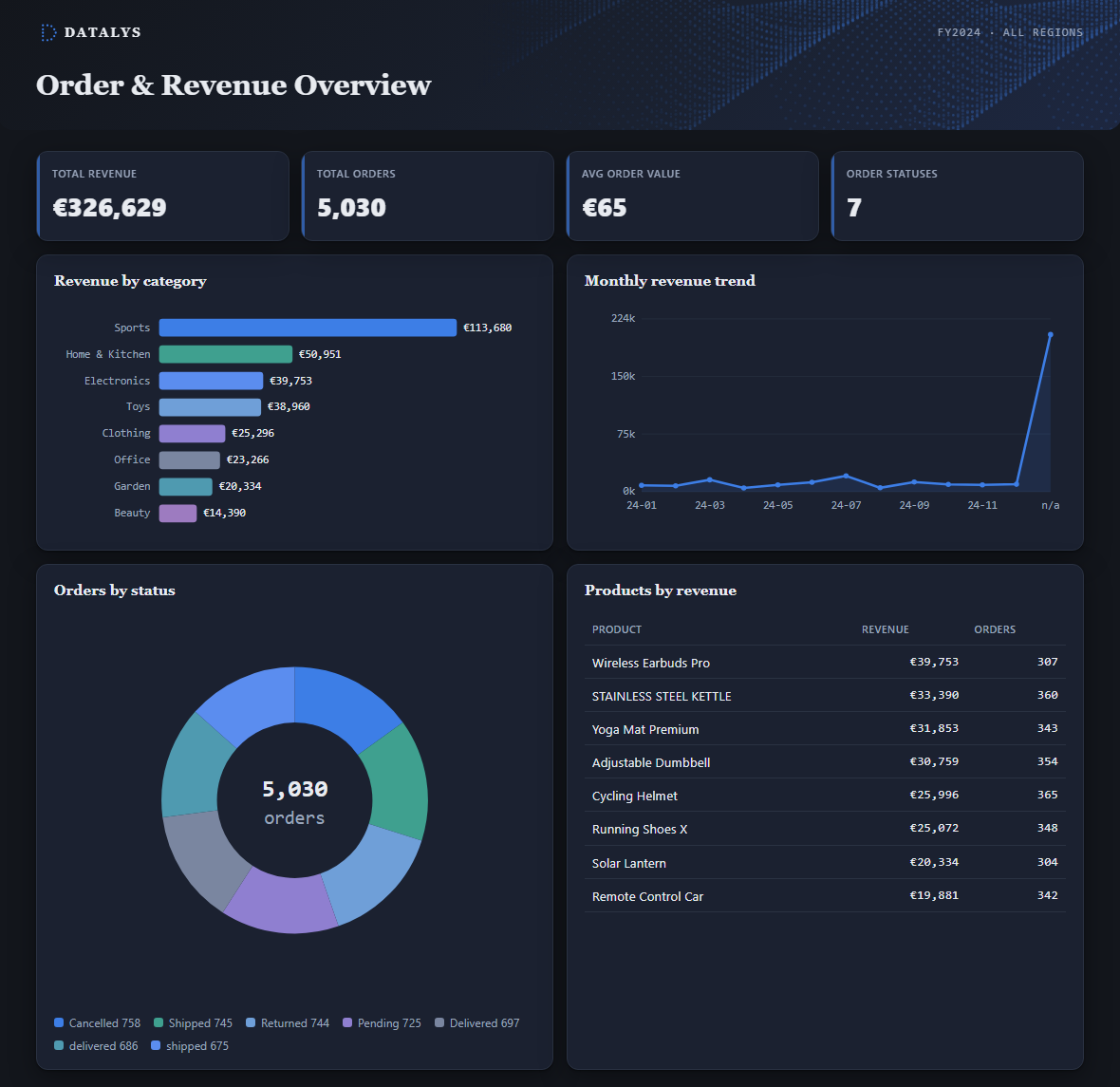The width and height of the screenshot is (1120, 1087).
Task: Click the Remote Control Car product name
Action: point(647,896)
